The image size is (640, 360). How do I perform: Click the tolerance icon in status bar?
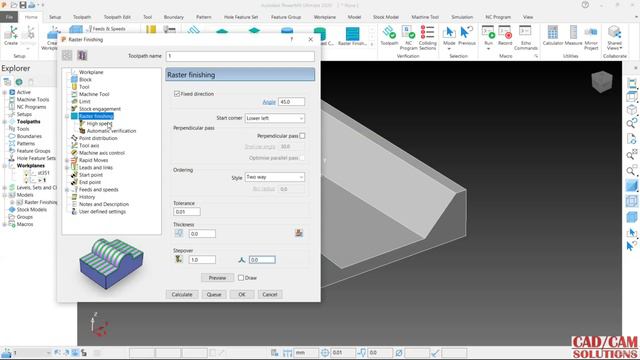(x=325, y=353)
